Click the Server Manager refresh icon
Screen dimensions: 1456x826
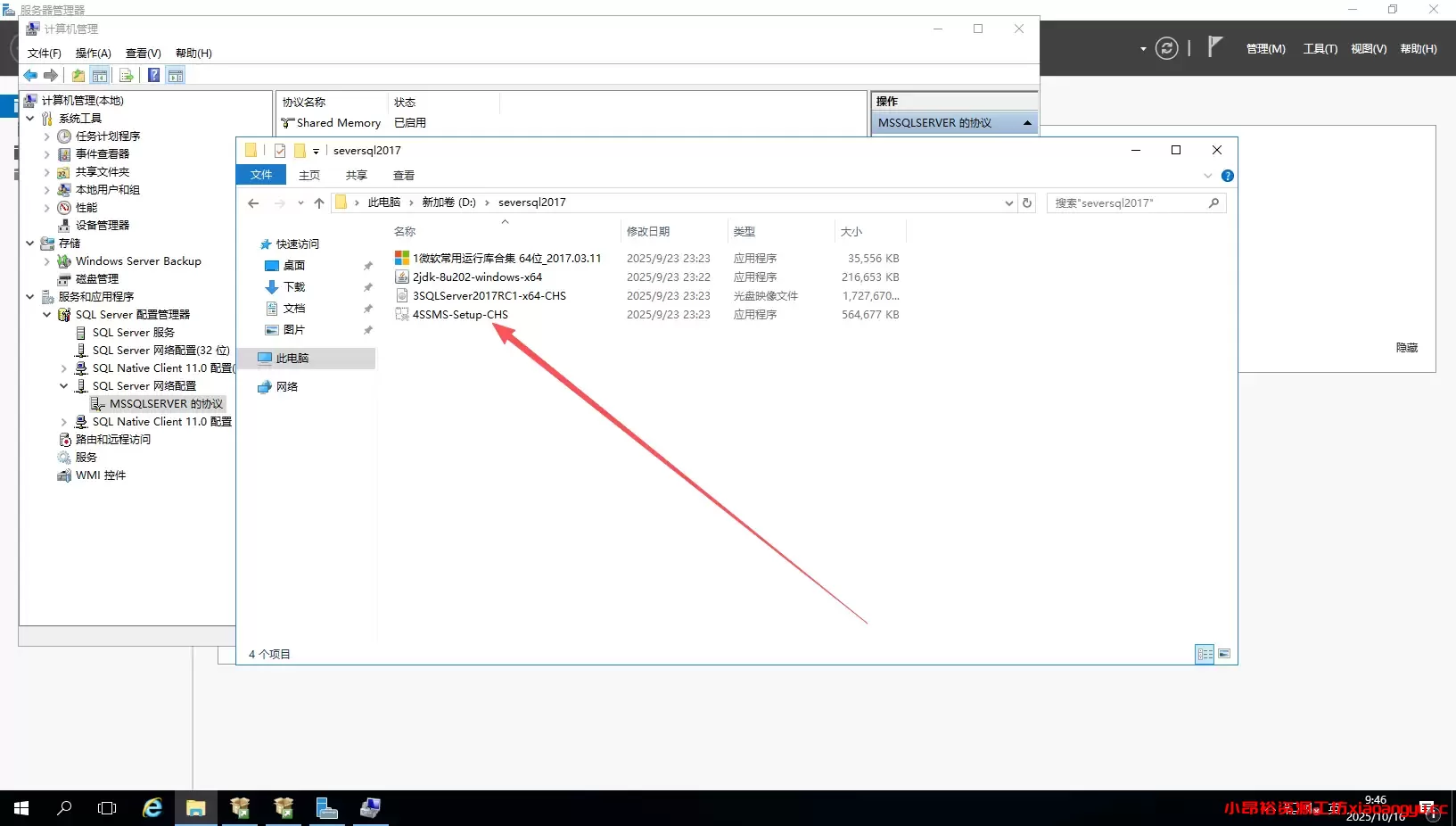(x=1166, y=48)
